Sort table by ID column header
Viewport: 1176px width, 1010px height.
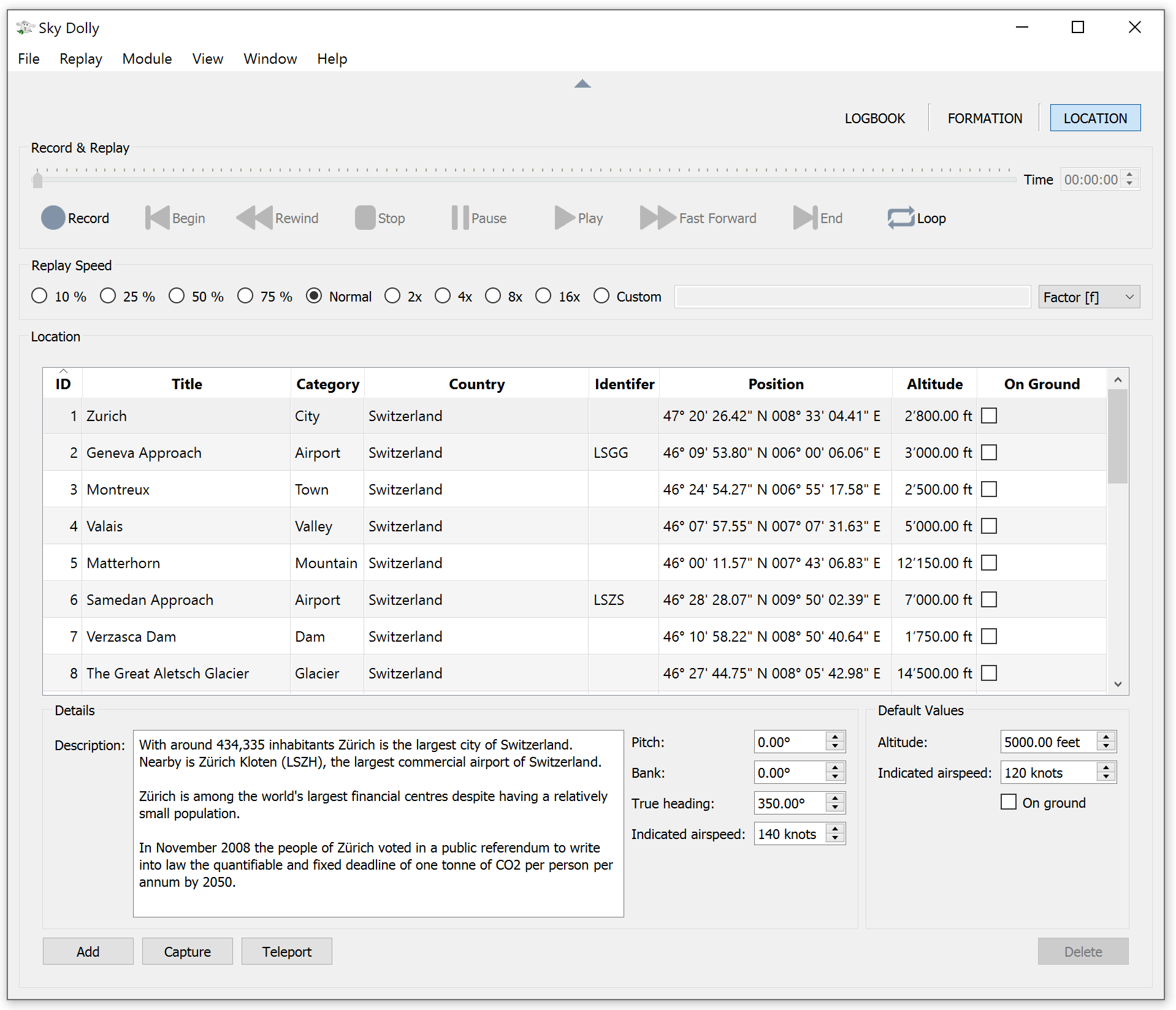coord(63,384)
